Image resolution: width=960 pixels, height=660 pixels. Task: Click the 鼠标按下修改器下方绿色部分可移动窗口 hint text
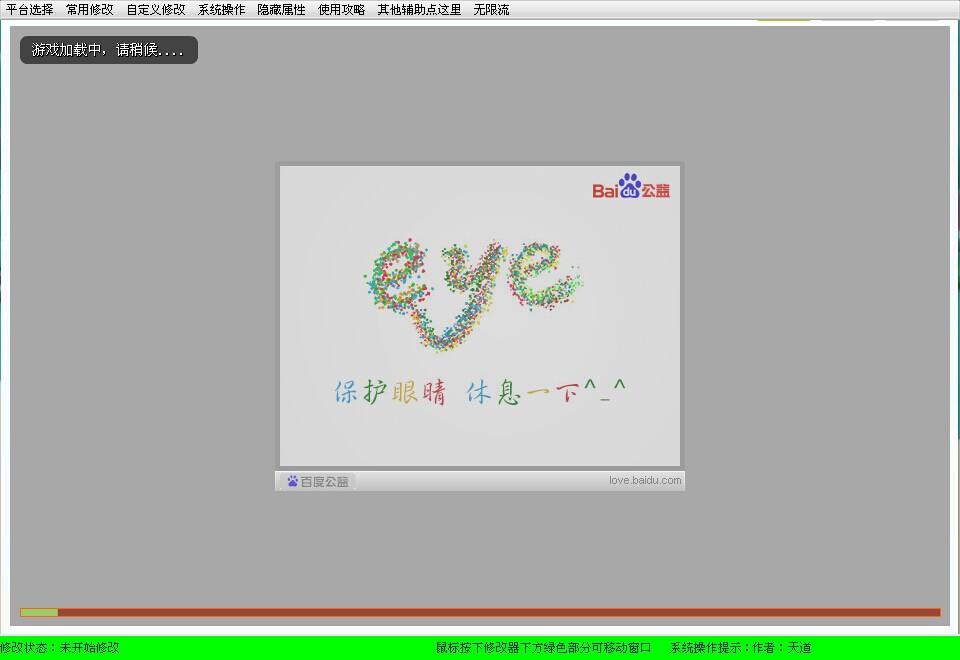[543, 648]
